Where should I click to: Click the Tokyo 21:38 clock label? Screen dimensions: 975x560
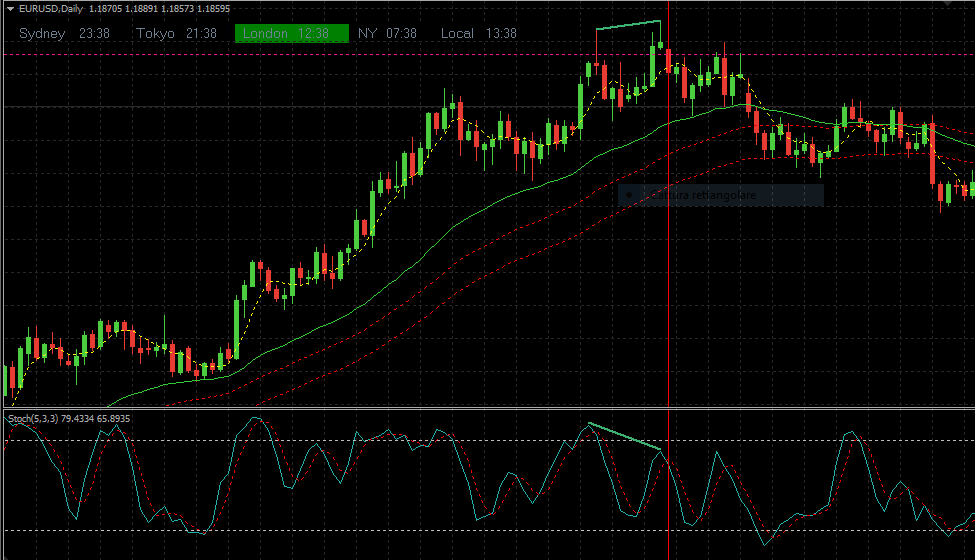(x=177, y=34)
